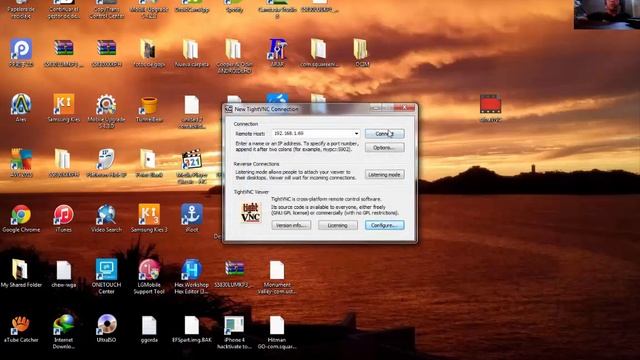Viewport: 640px width, 360px height.
Task: Select the Hex Workshop Hex Editor icon
Action: pyautogui.click(x=191, y=277)
